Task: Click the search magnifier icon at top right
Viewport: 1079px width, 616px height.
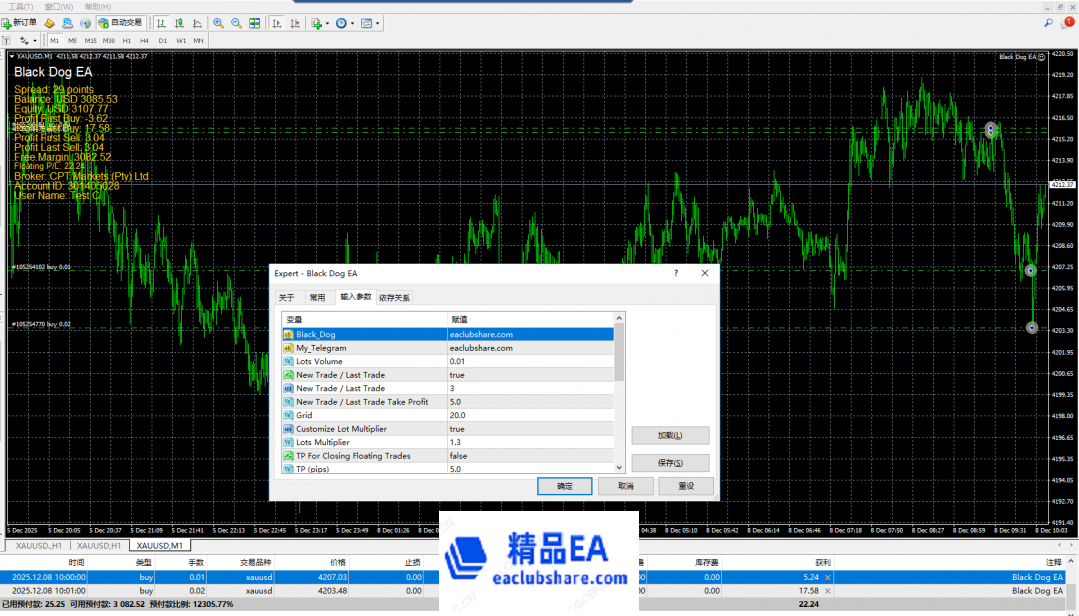Action: tap(1048, 22)
